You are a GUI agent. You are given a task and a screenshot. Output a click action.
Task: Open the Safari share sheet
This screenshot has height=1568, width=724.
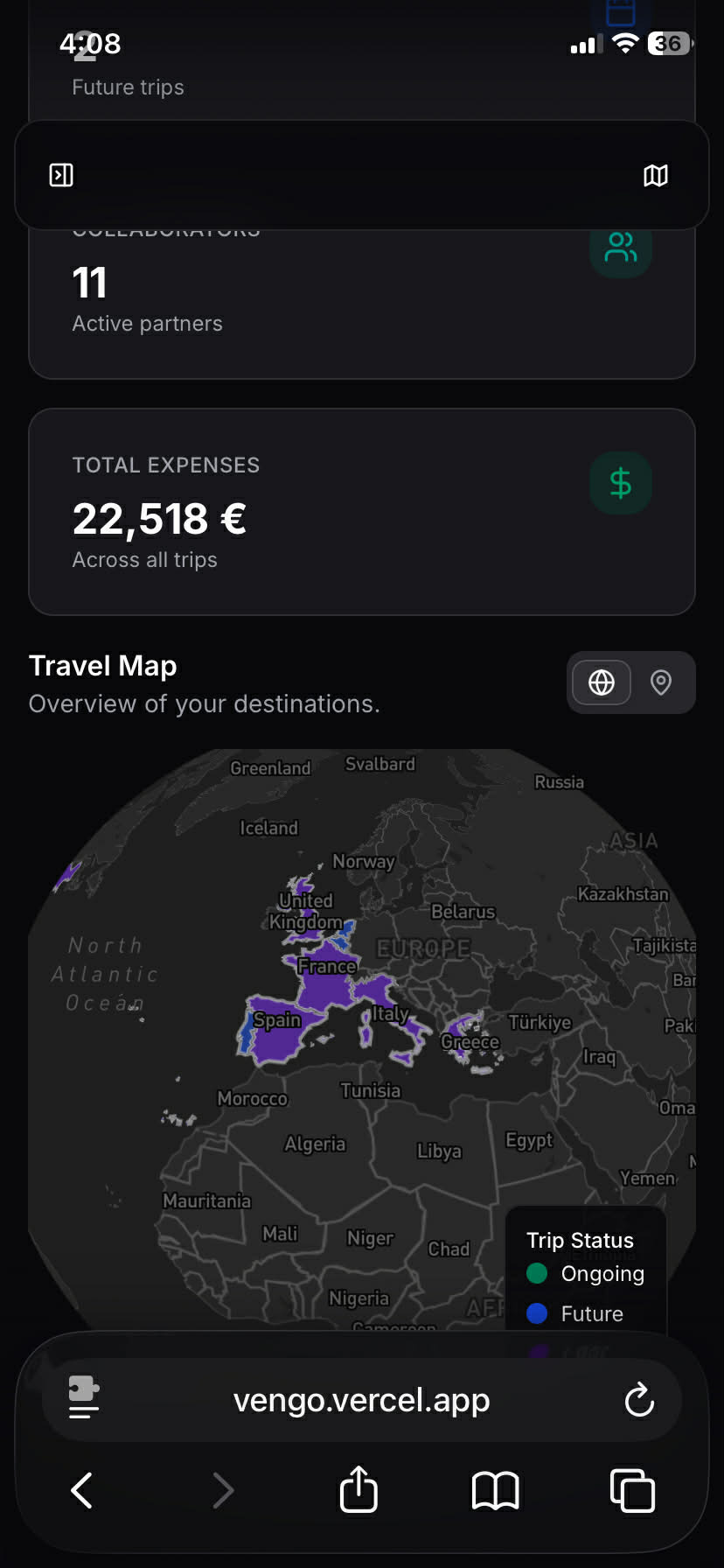[359, 1490]
